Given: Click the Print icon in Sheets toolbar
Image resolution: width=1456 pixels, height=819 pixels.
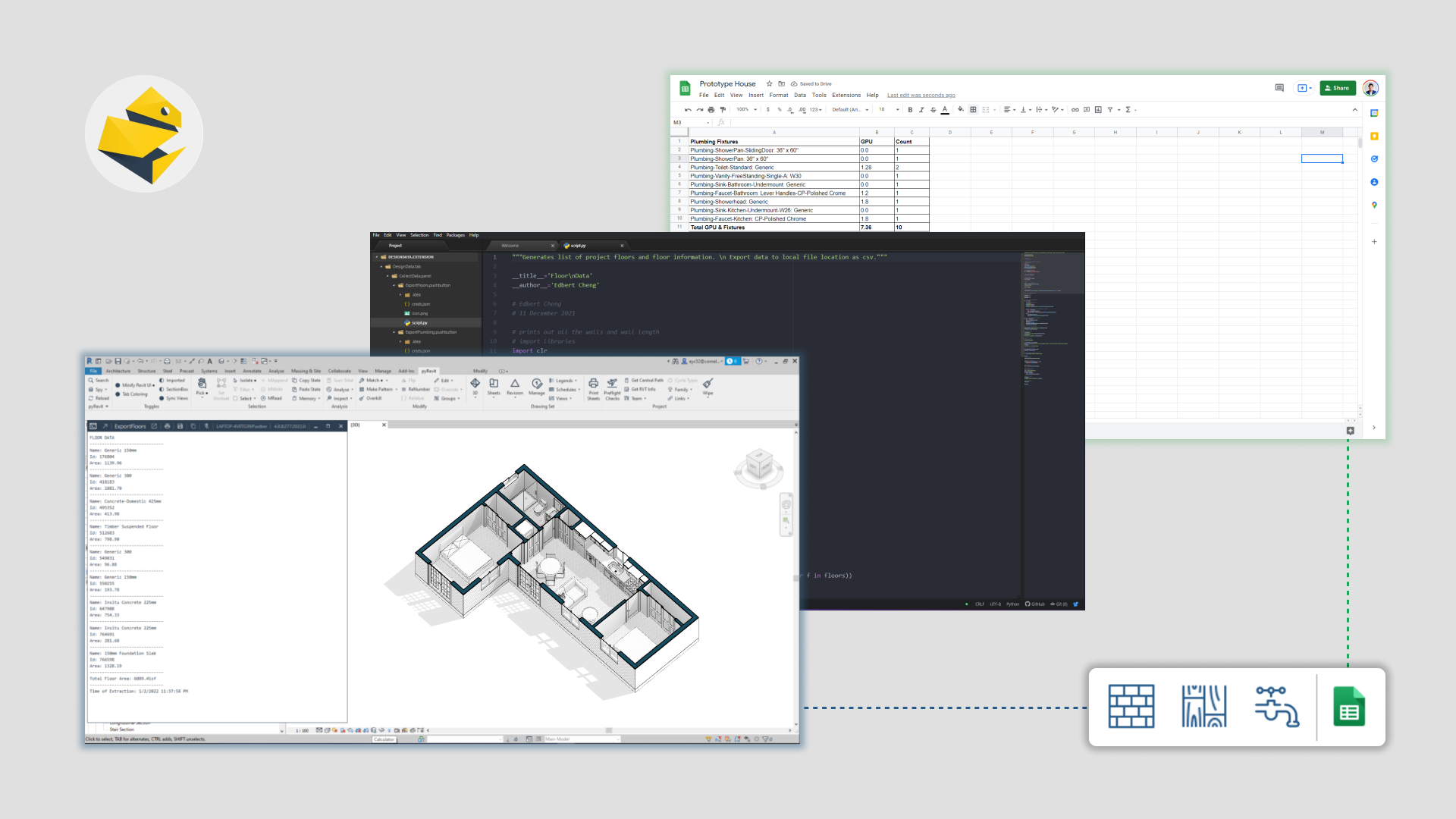Looking at the screenshot, I should point(711,110).
